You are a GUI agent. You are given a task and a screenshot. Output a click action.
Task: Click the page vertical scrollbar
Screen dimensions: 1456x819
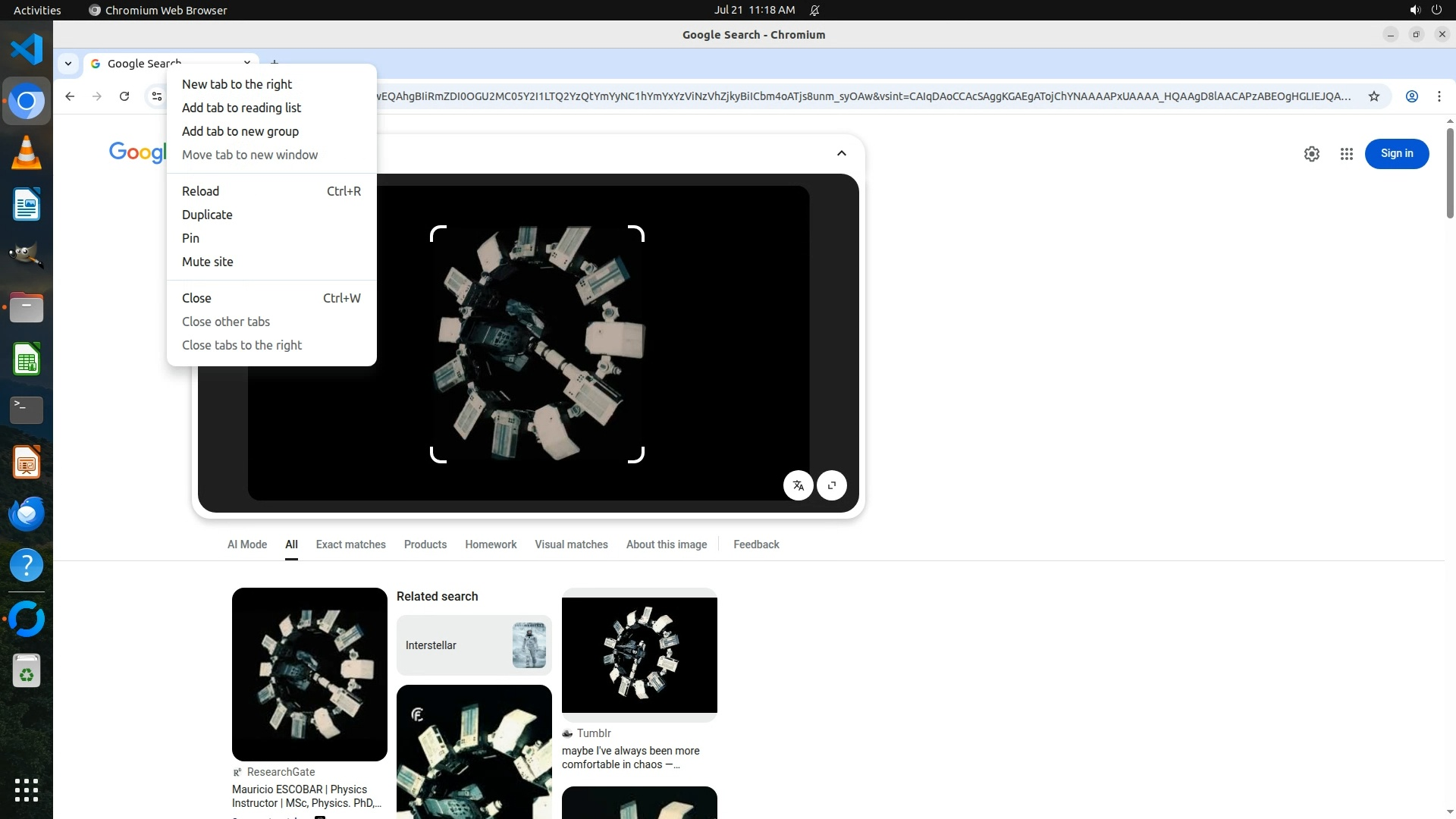[x=1450, y=174]
